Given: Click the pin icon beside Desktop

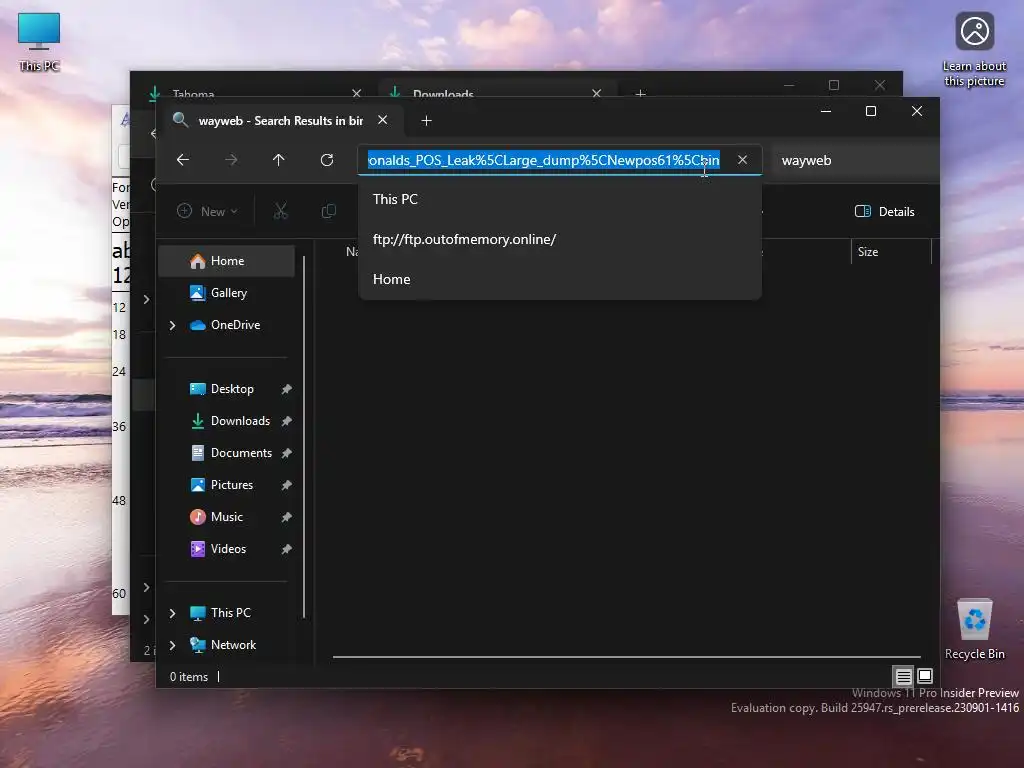Looking at the screenshot, I should [x=286, y=389].
